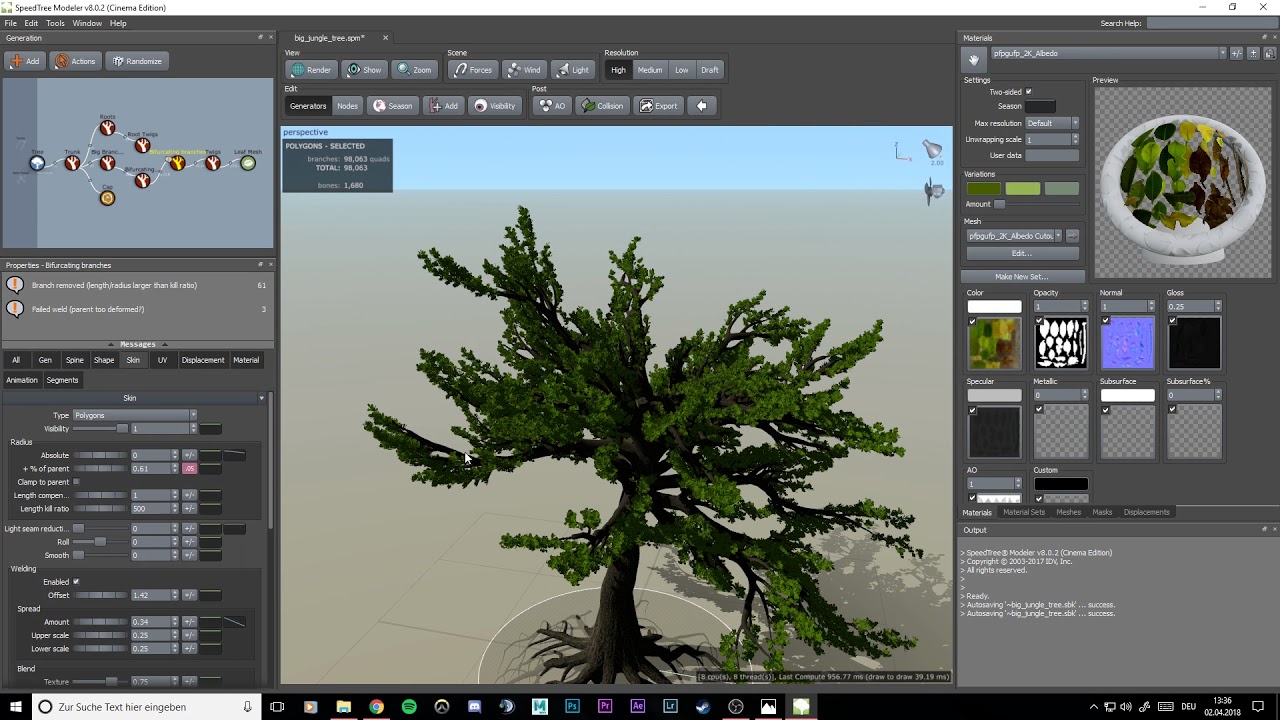Toggle the Normal map checkbox

(x=1105, y=321)
